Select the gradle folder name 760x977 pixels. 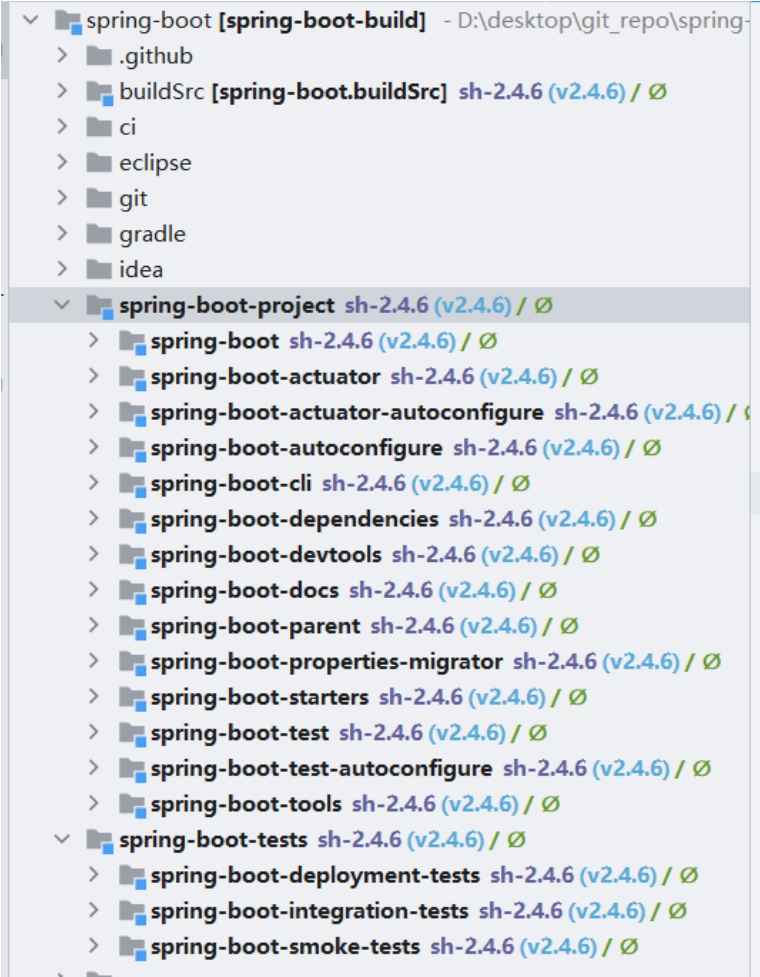pos(153,234)
